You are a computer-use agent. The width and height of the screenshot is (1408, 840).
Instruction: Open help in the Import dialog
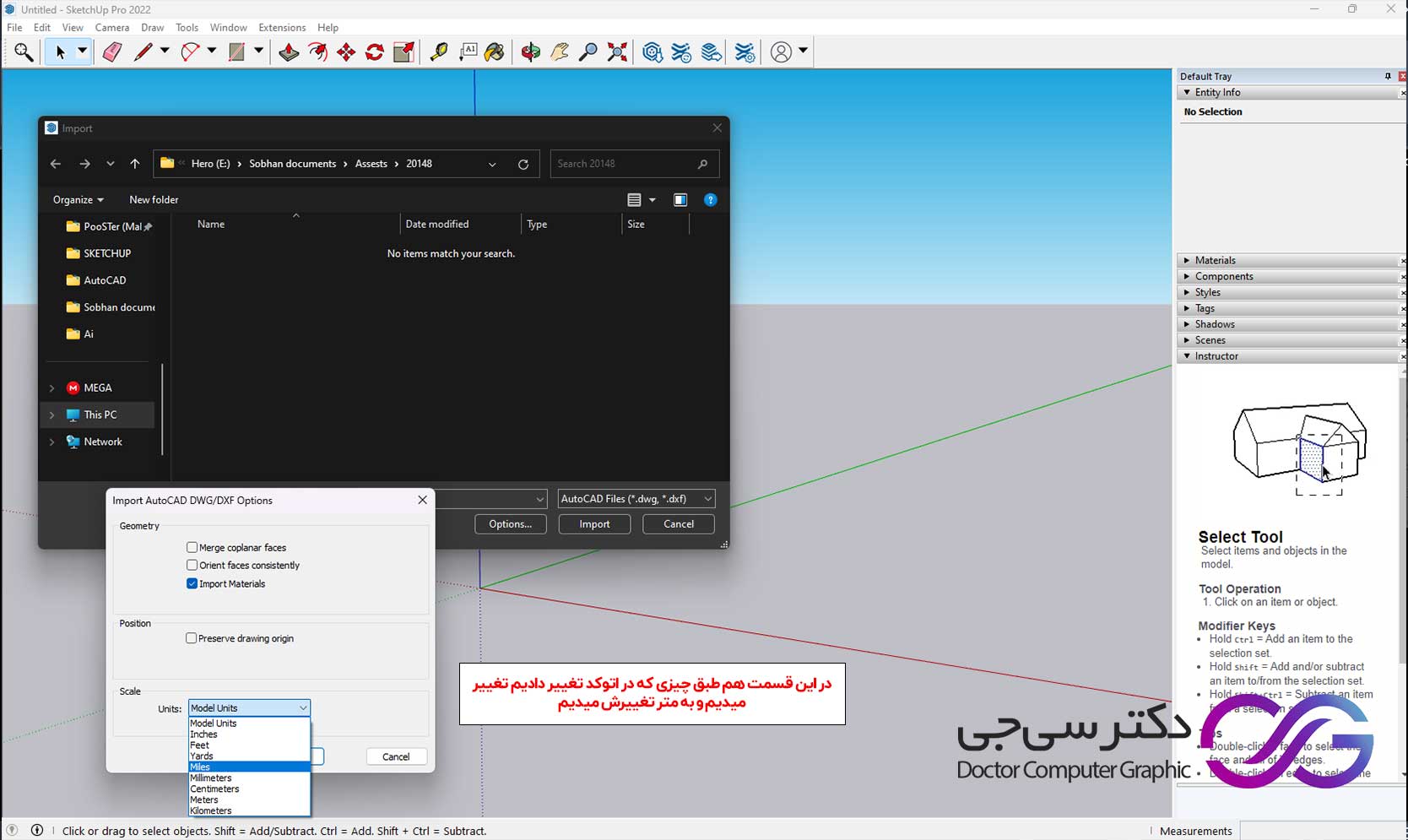pos(711,200)
